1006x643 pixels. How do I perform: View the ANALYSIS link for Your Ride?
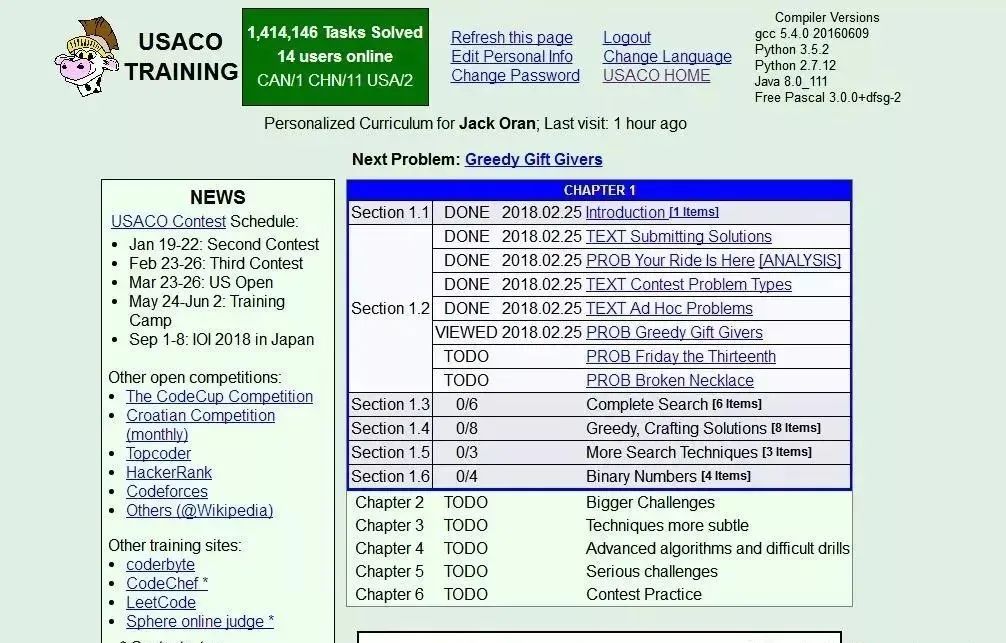(x=799, y=261)
